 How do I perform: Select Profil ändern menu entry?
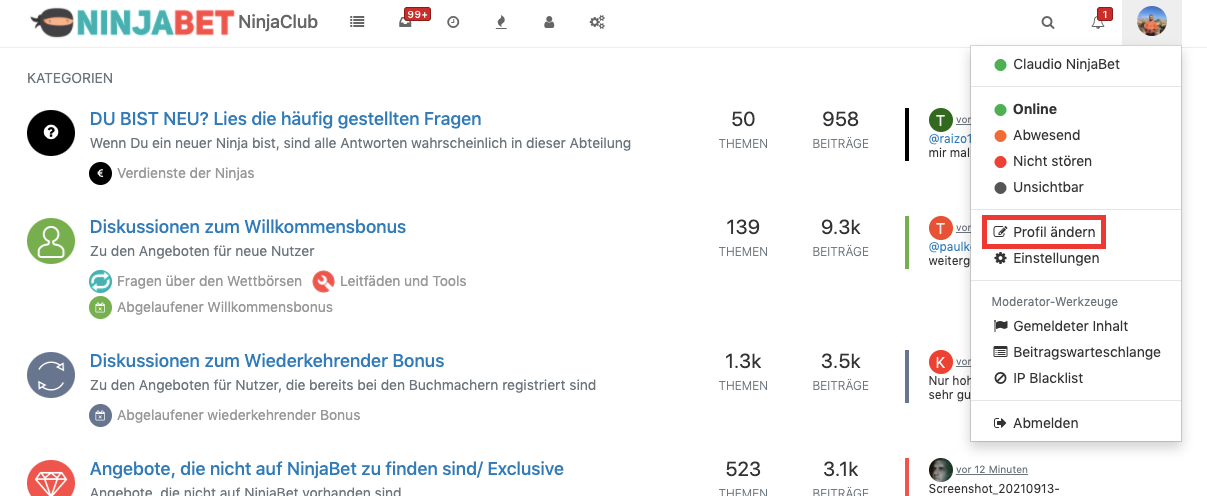click(1053, 232)
